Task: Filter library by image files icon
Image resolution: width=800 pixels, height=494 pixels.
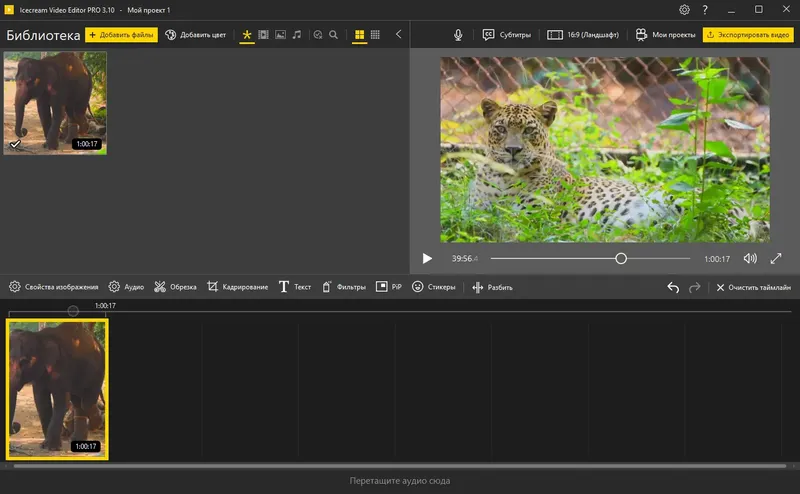Action: point(280,34)
